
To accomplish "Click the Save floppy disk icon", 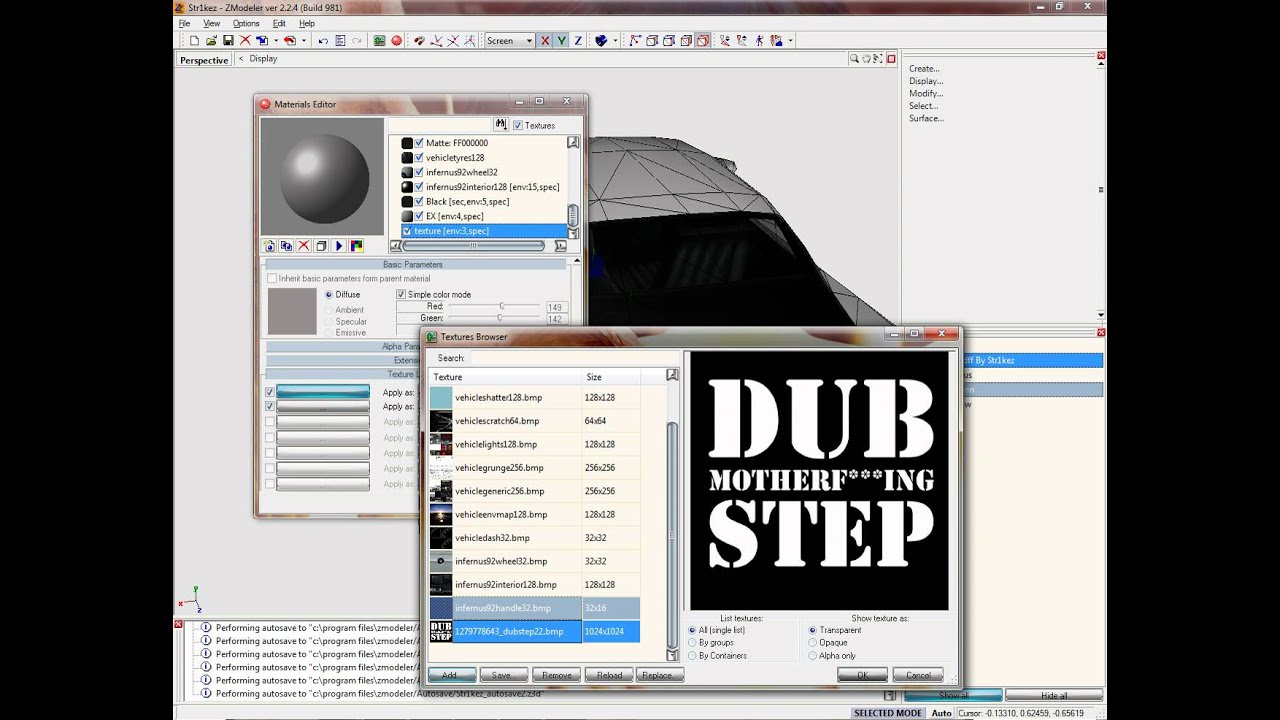I will [228, 40].
